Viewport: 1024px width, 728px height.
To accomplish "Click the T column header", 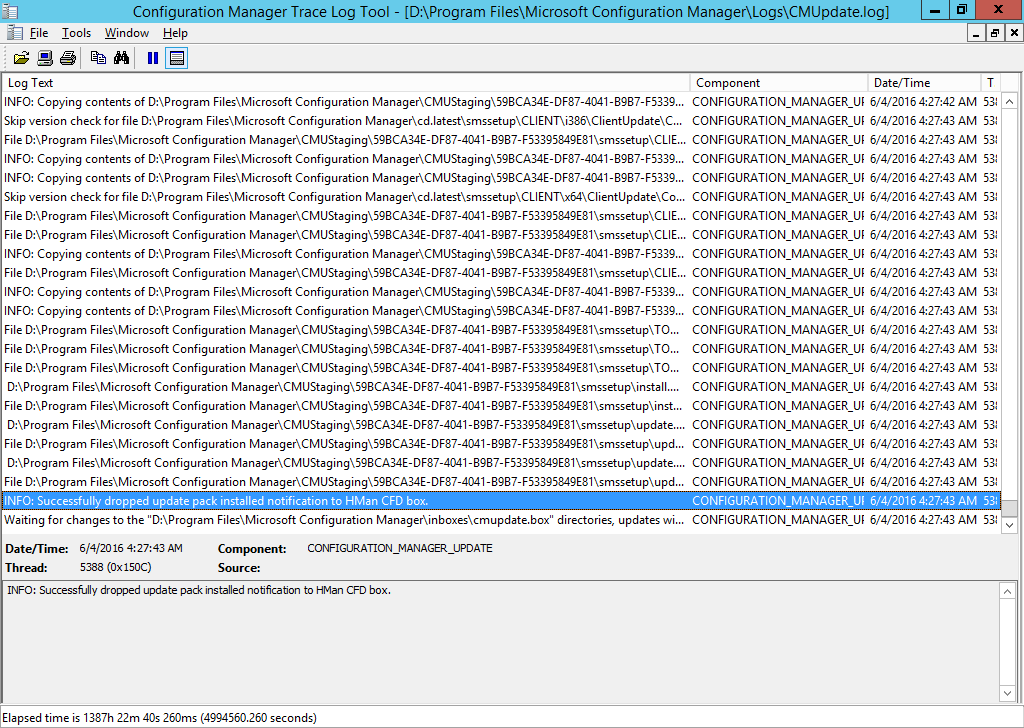I will 991,83.
